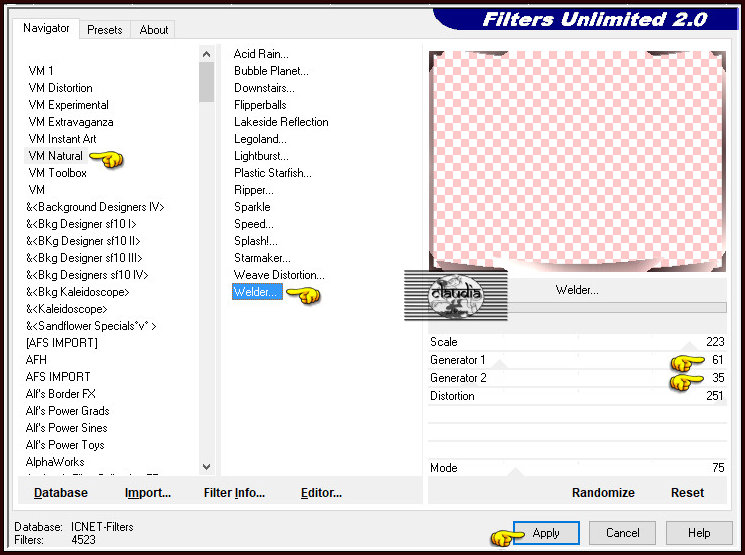Viewport: 745px width, 555px height.
Task: Select AlphaWorks category
Action: [55, 462]
